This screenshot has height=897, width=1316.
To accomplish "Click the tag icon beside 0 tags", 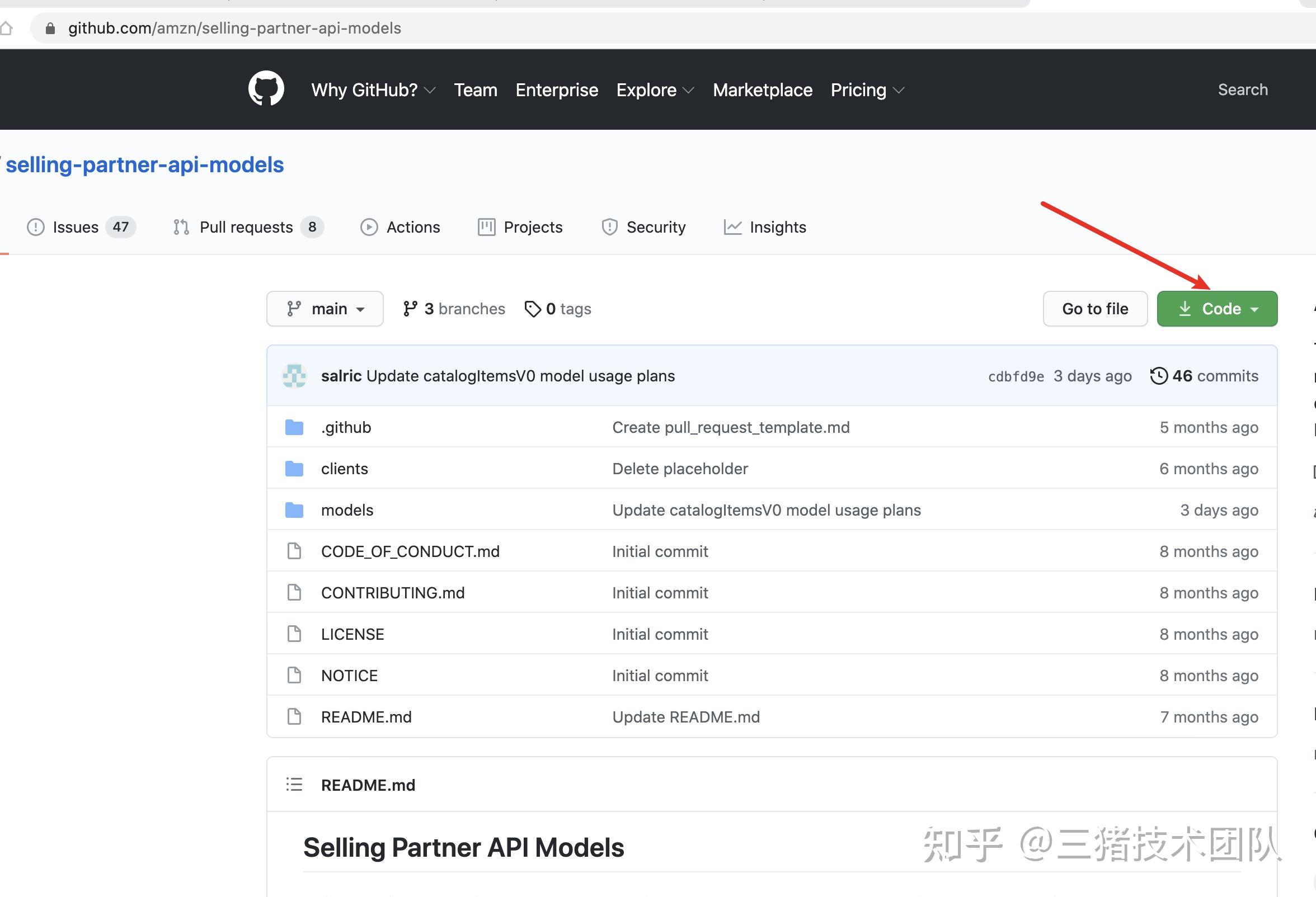I will click(532, 309).
